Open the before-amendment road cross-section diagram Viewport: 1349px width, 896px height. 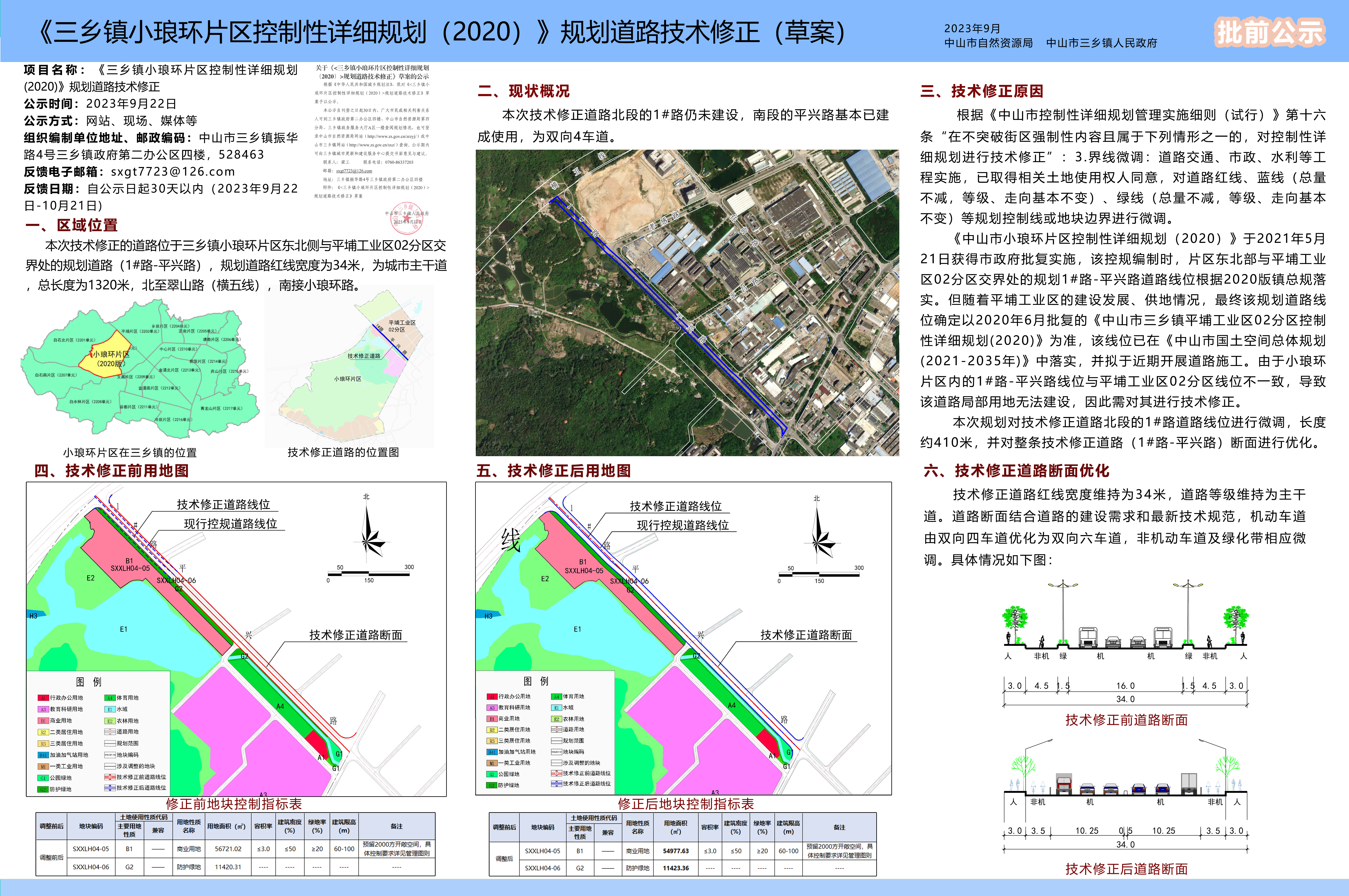tap(1126, 644)
